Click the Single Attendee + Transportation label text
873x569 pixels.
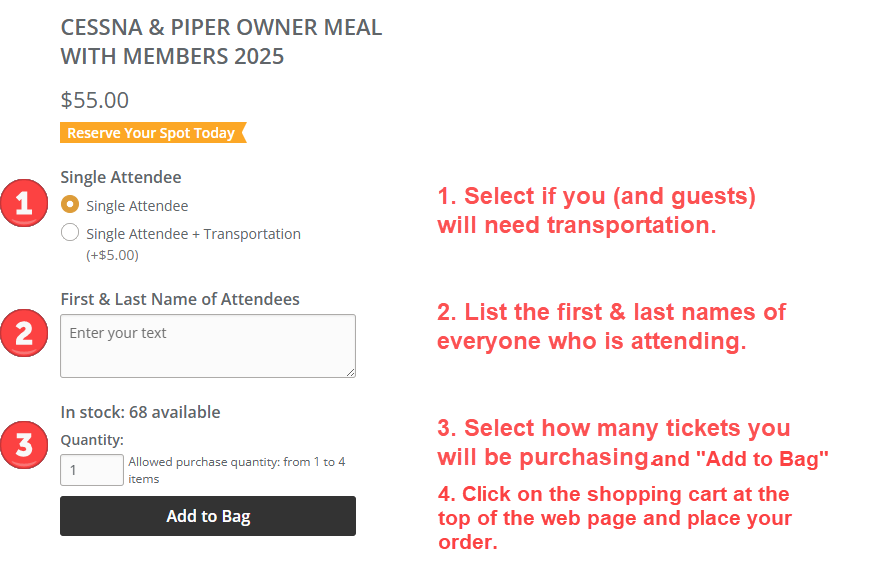click(193, 234)
